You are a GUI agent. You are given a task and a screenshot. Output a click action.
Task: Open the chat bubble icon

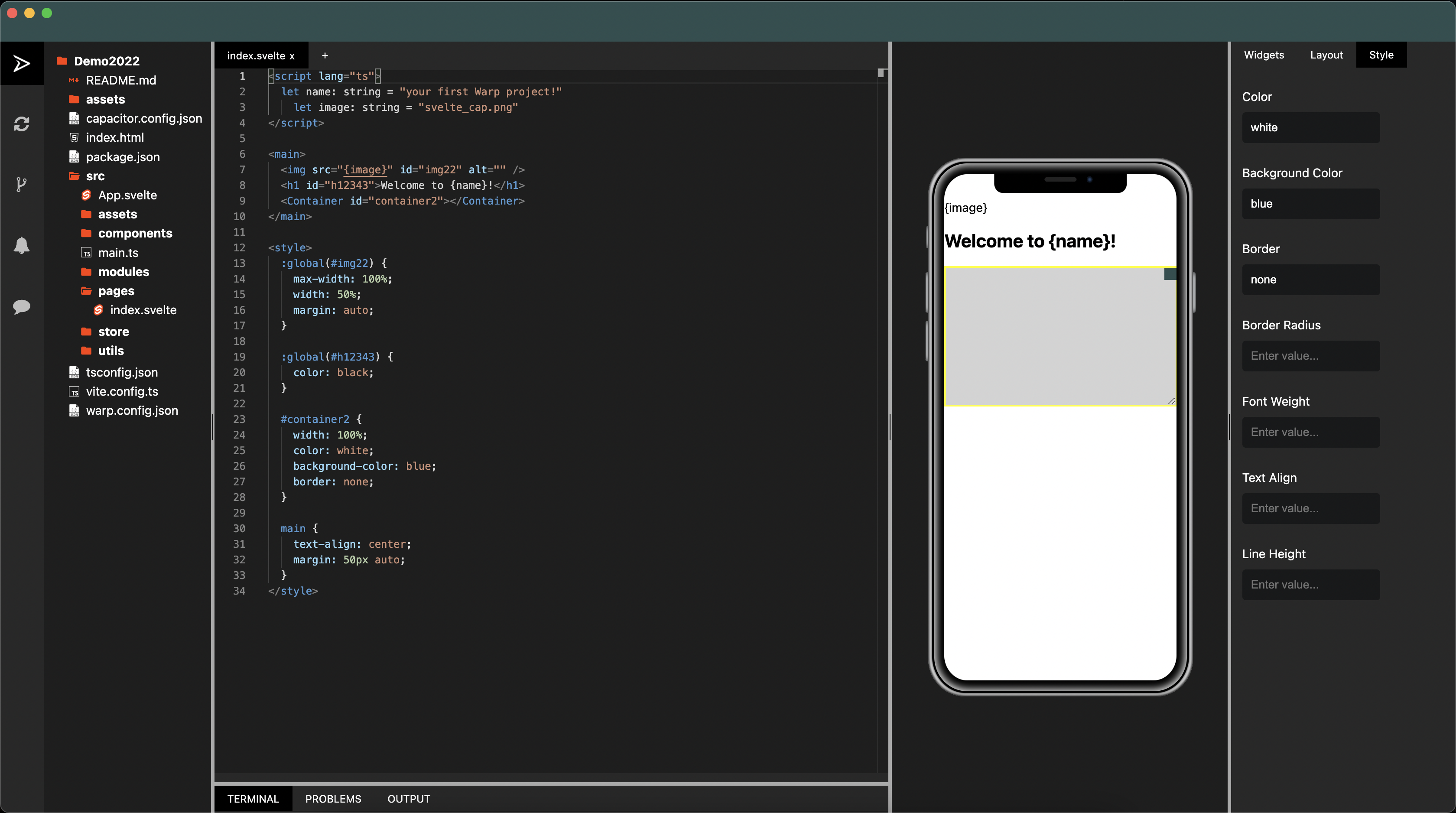click(x=22, y=306)
